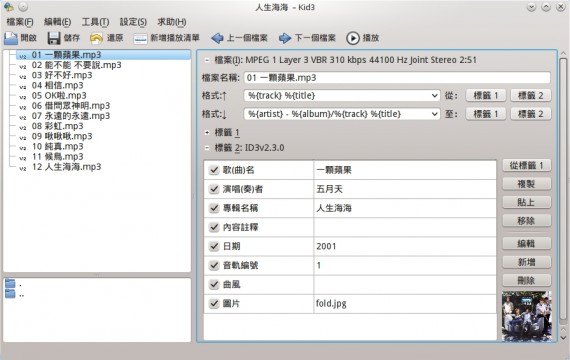Click the track number value 1 cell

(x=405, y=265)
